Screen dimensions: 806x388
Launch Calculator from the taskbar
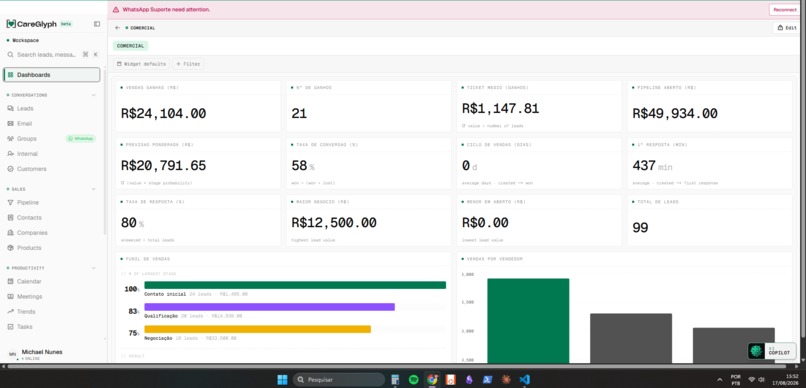[x=395, y=380]
